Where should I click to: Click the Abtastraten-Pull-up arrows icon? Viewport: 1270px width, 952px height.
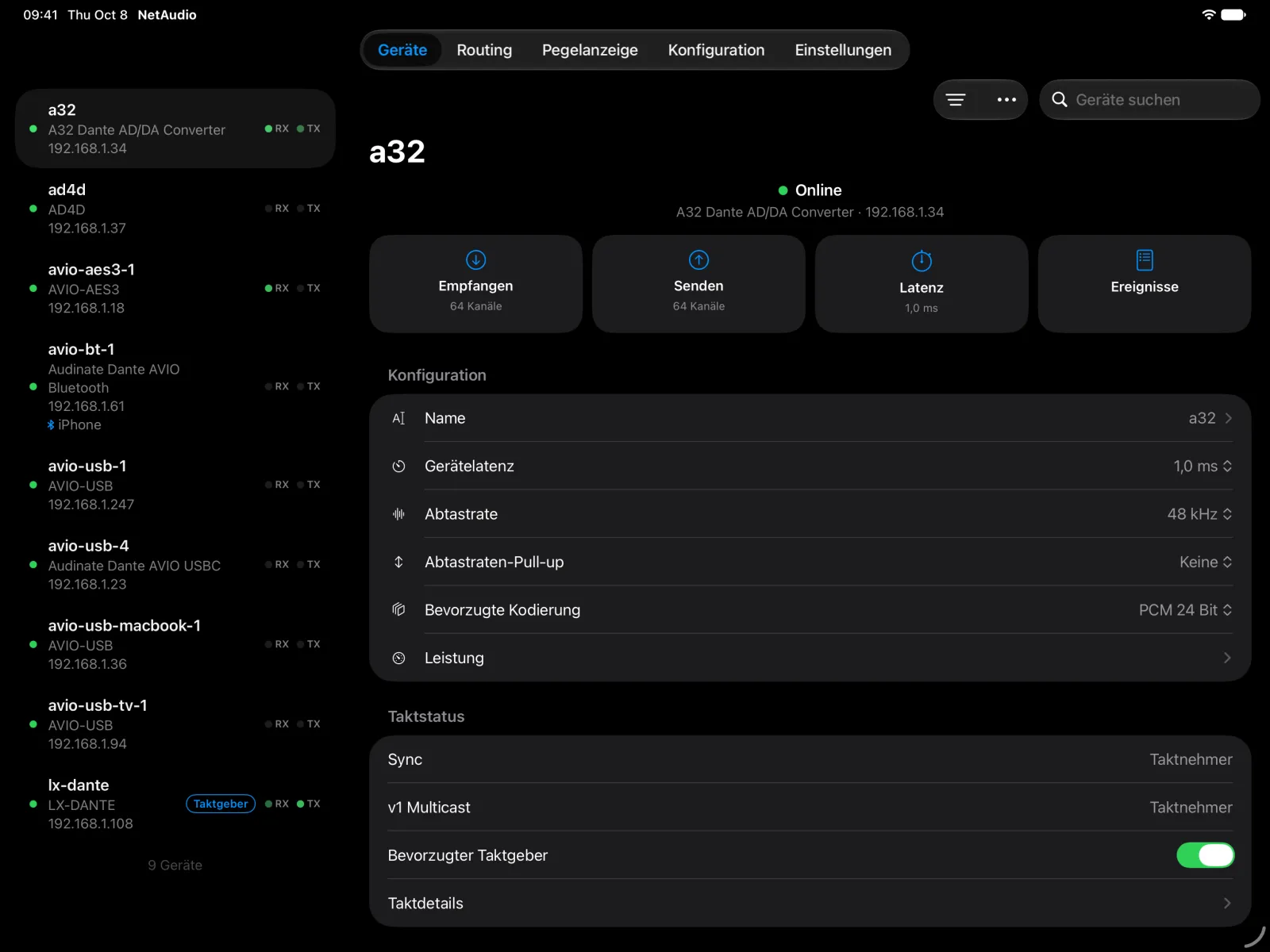398,562
